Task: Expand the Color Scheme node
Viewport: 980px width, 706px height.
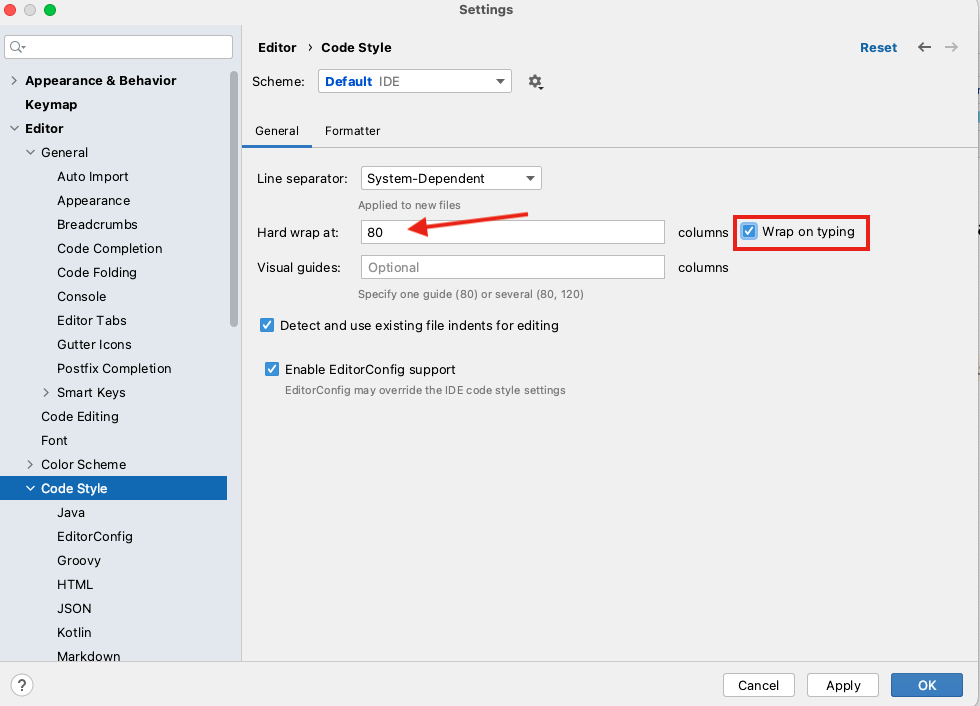Action: (x=30, y=465)
